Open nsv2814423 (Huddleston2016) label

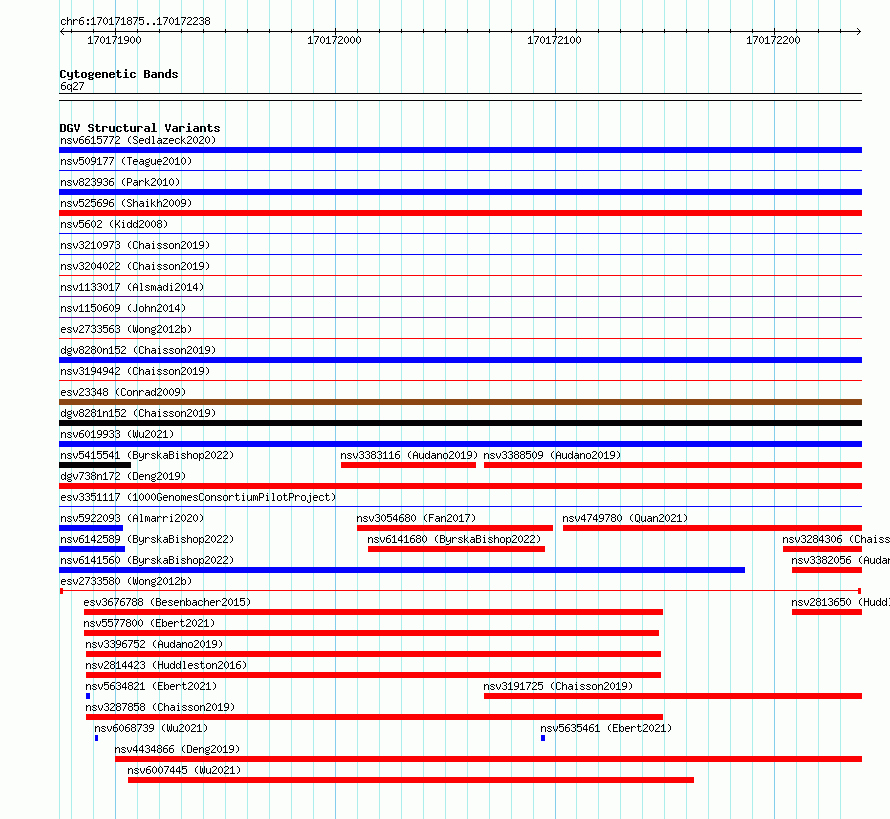tap(166, 665)
